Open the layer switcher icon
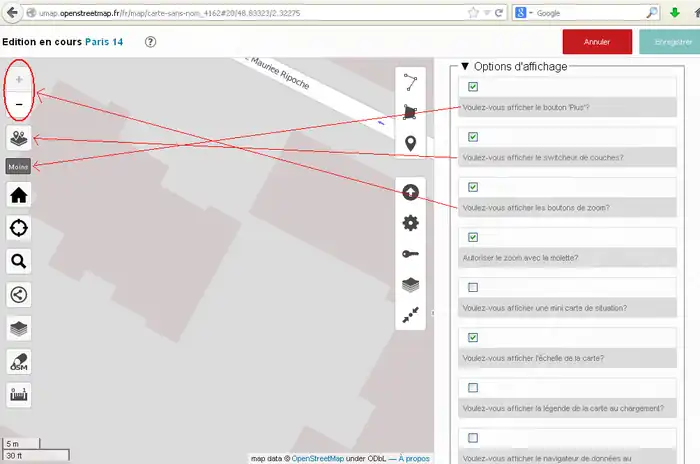Viewport: 700px width, 464px height. pos(19,139)
